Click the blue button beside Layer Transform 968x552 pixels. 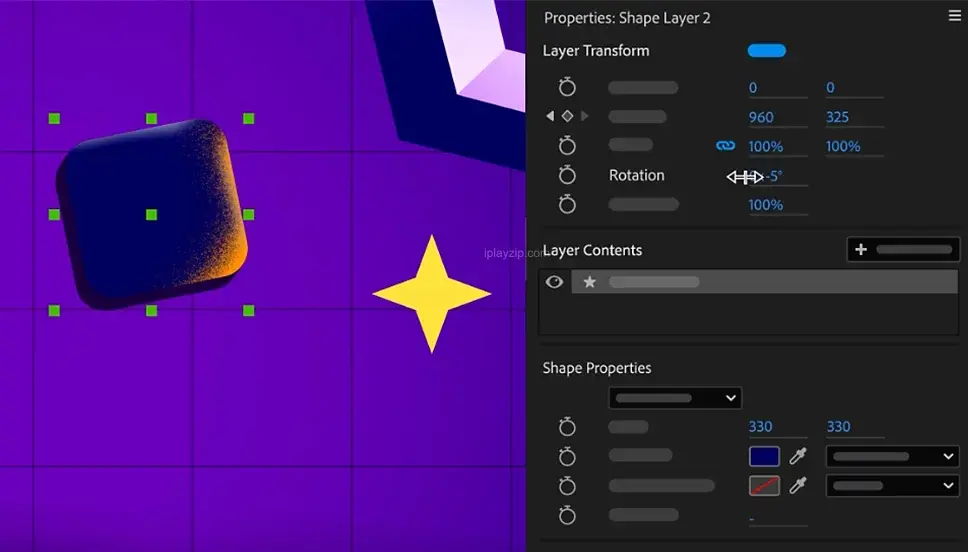coord(767,51)
